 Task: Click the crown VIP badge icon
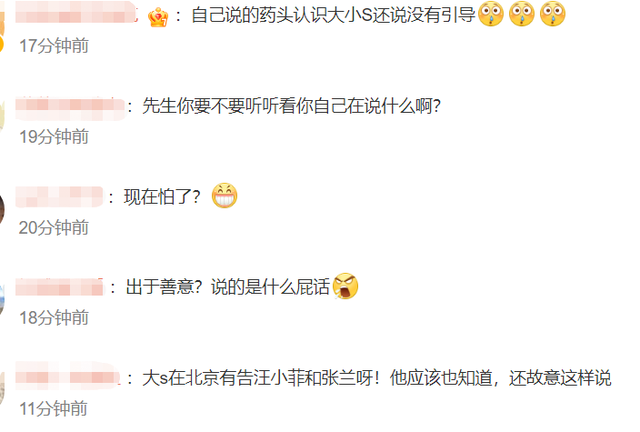pos(158,17)
